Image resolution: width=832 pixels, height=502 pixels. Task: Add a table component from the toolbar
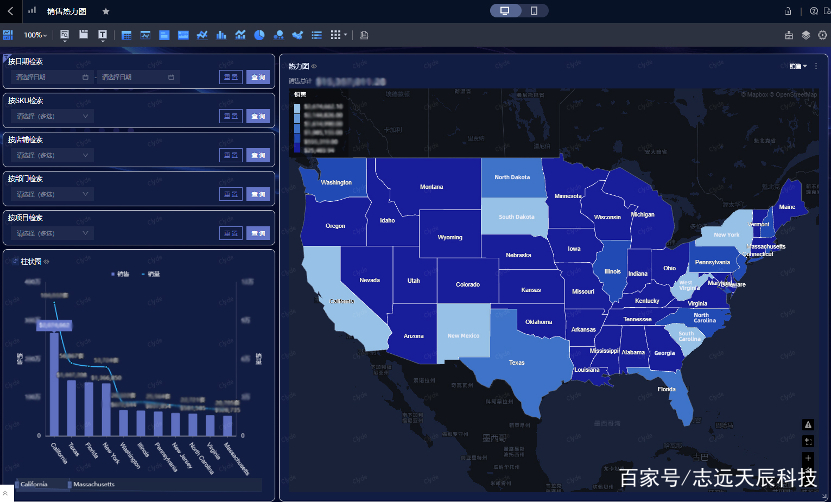point(126,35)
